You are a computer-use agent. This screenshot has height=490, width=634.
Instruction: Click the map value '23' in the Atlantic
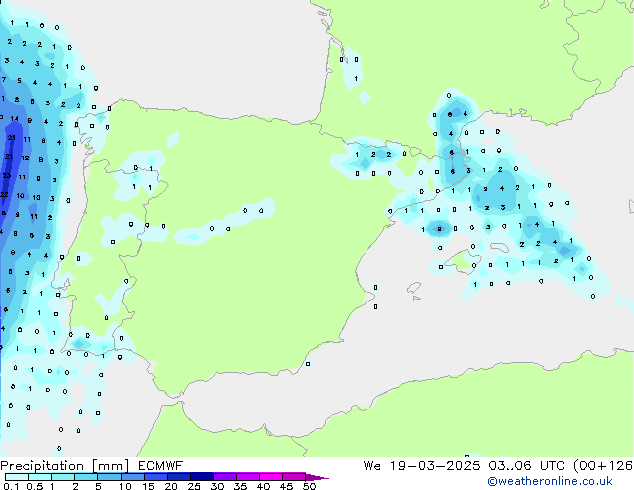[7, 175]
